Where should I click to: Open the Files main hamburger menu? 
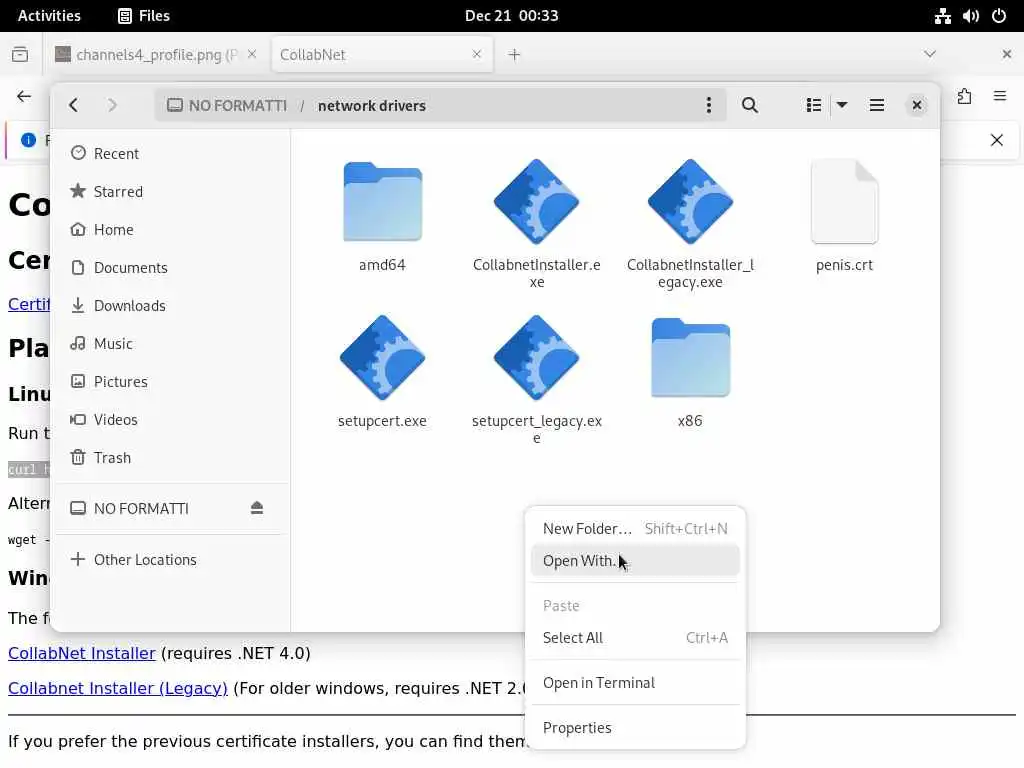click(877, 105)
